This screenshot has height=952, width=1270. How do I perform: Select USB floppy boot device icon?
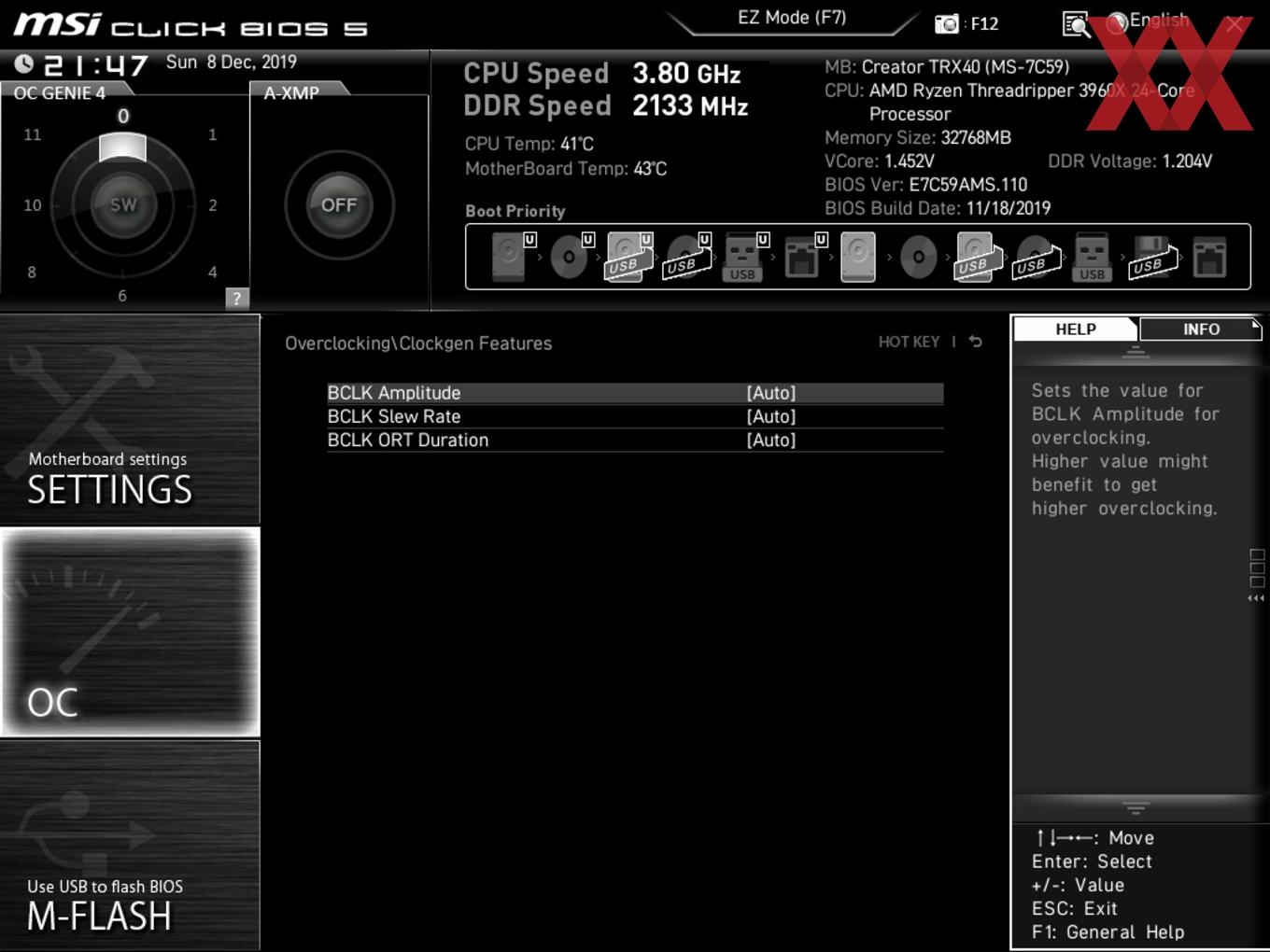[1153, 257]
